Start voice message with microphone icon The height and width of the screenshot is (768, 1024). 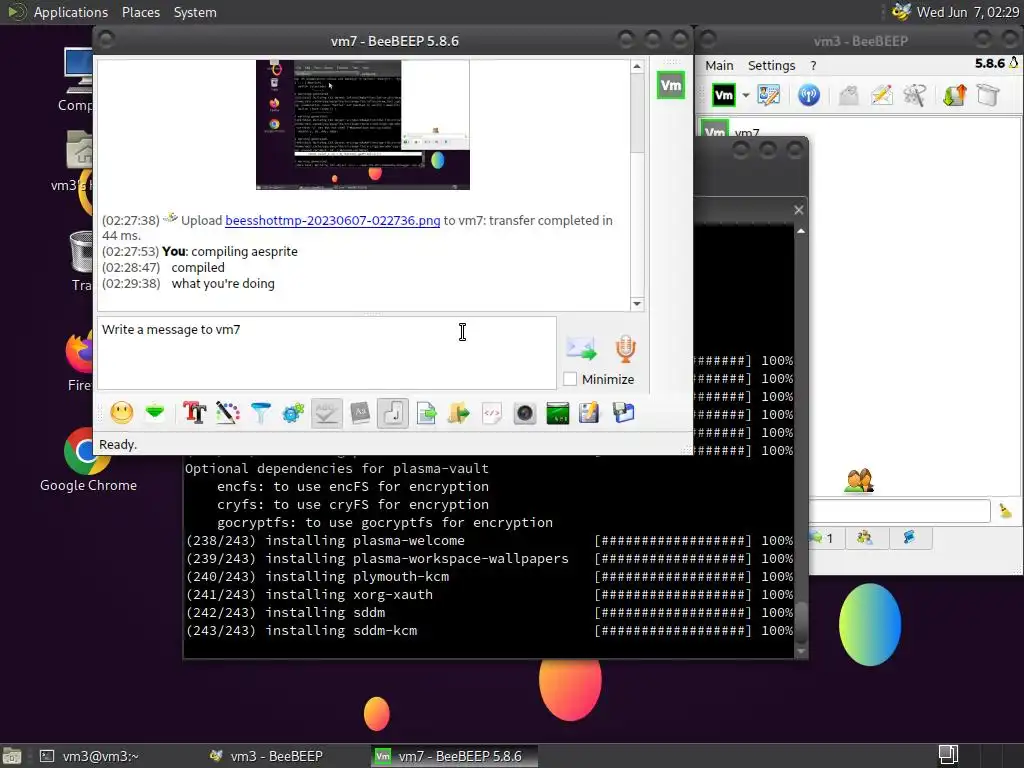tap(625, 349)
